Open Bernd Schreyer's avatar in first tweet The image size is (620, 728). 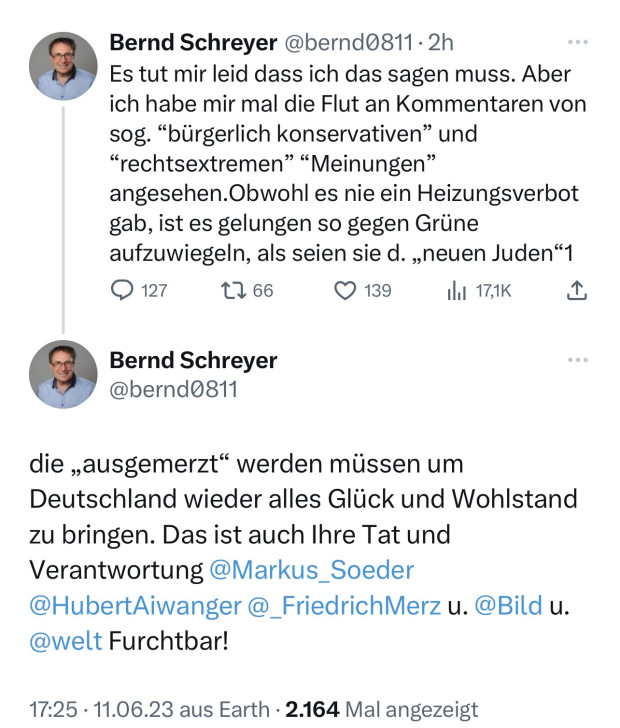63,66
